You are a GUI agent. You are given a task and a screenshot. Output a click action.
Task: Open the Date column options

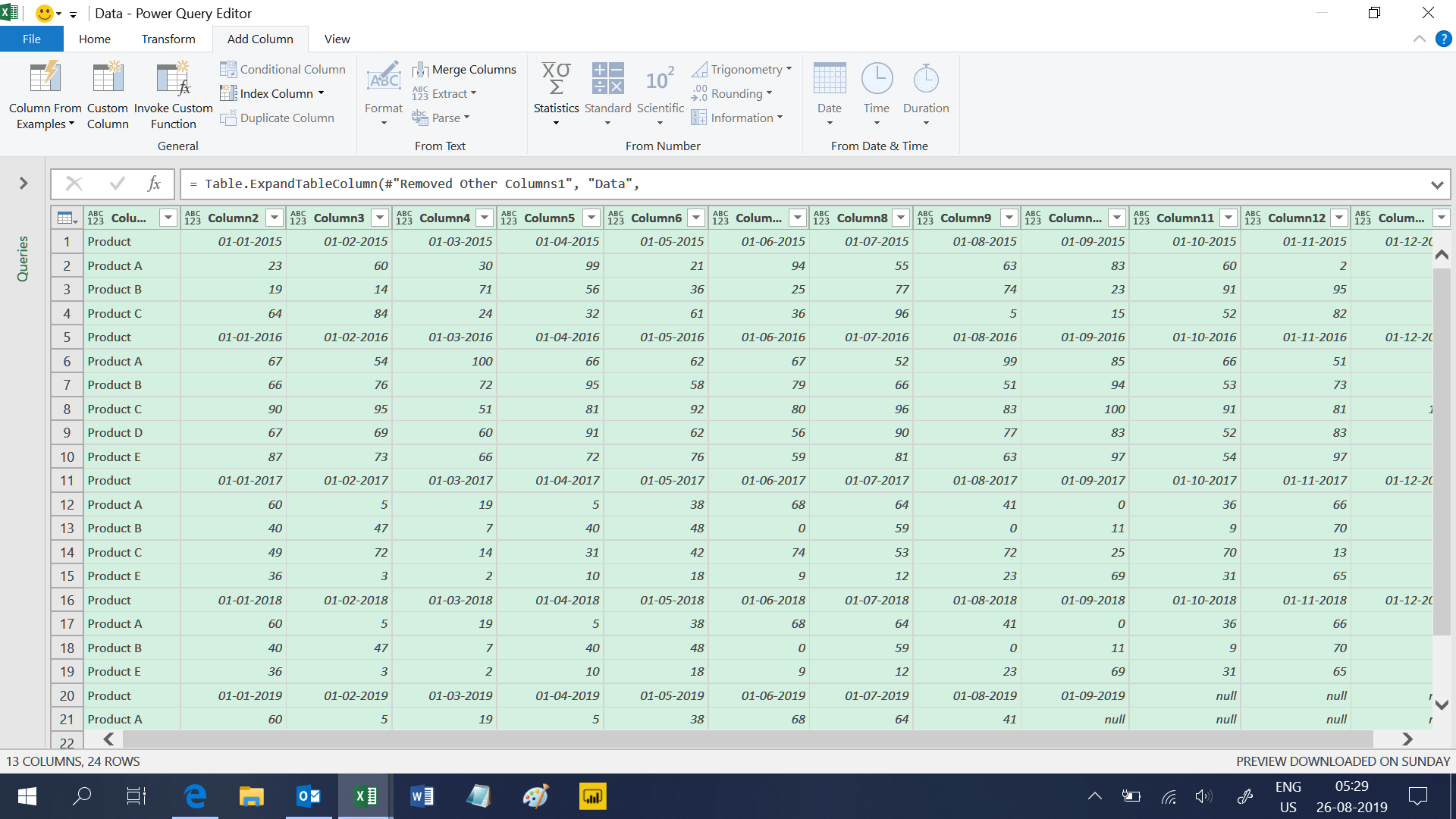(x=830, y=94)
